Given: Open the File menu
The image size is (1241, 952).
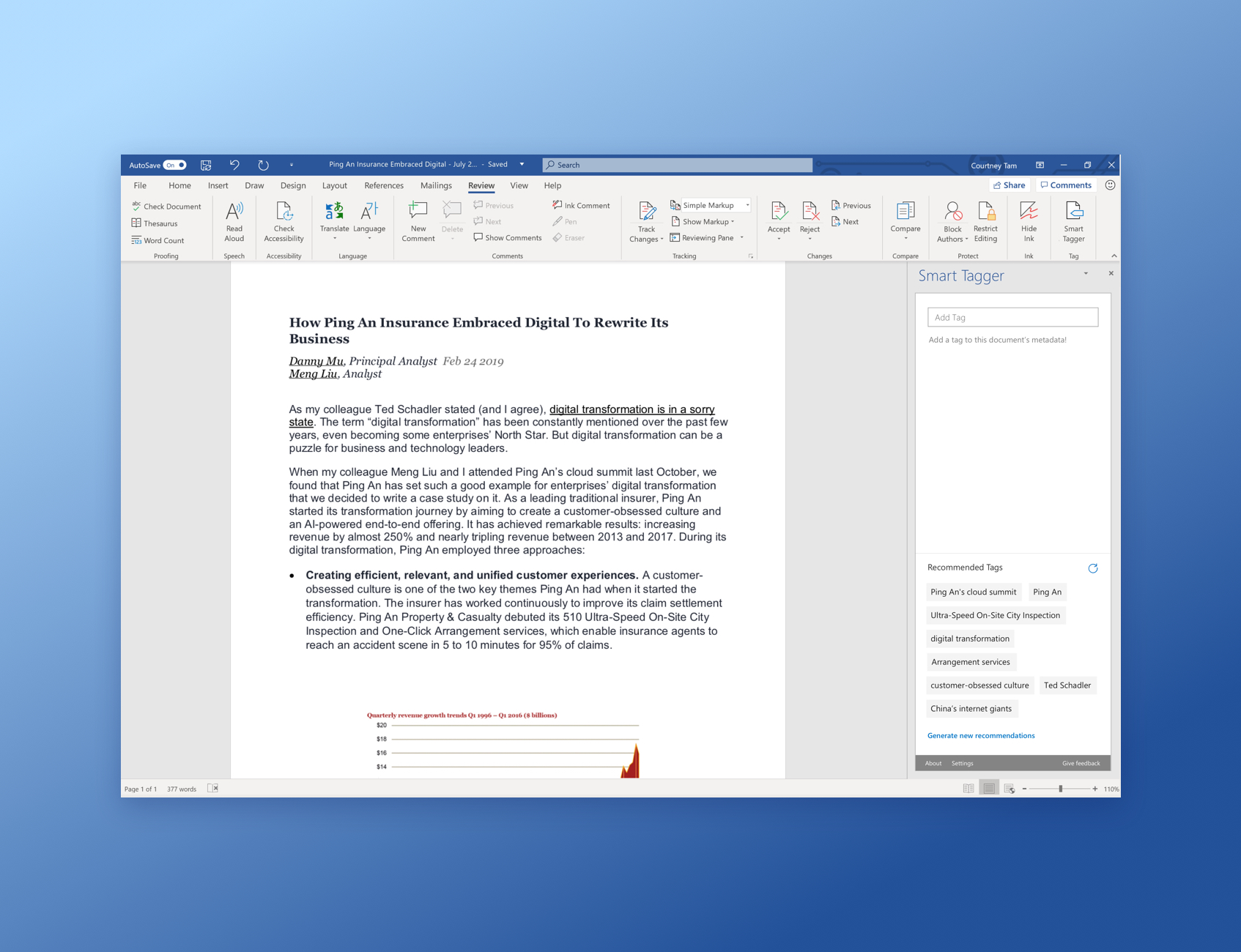Looking at the screenshot, I should (x=140, y=185).
